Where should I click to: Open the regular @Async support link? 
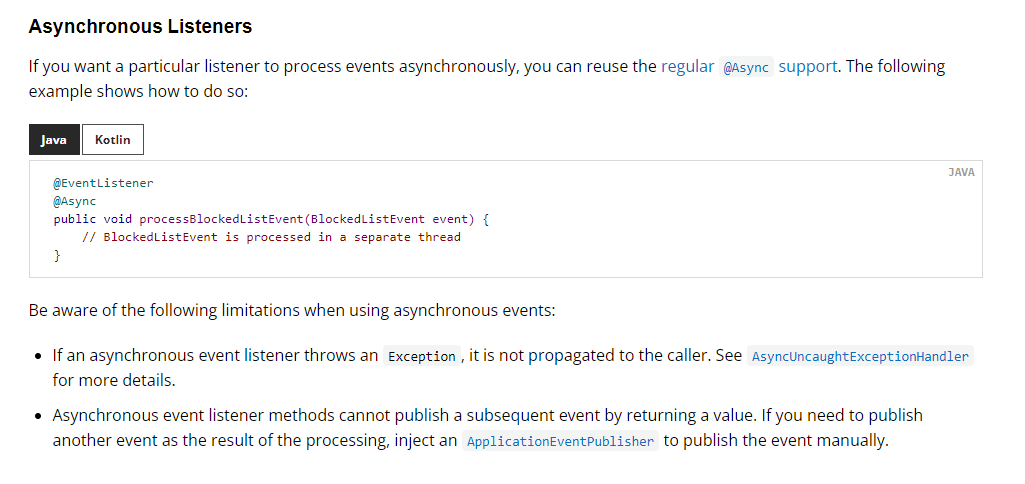point(752,67)
